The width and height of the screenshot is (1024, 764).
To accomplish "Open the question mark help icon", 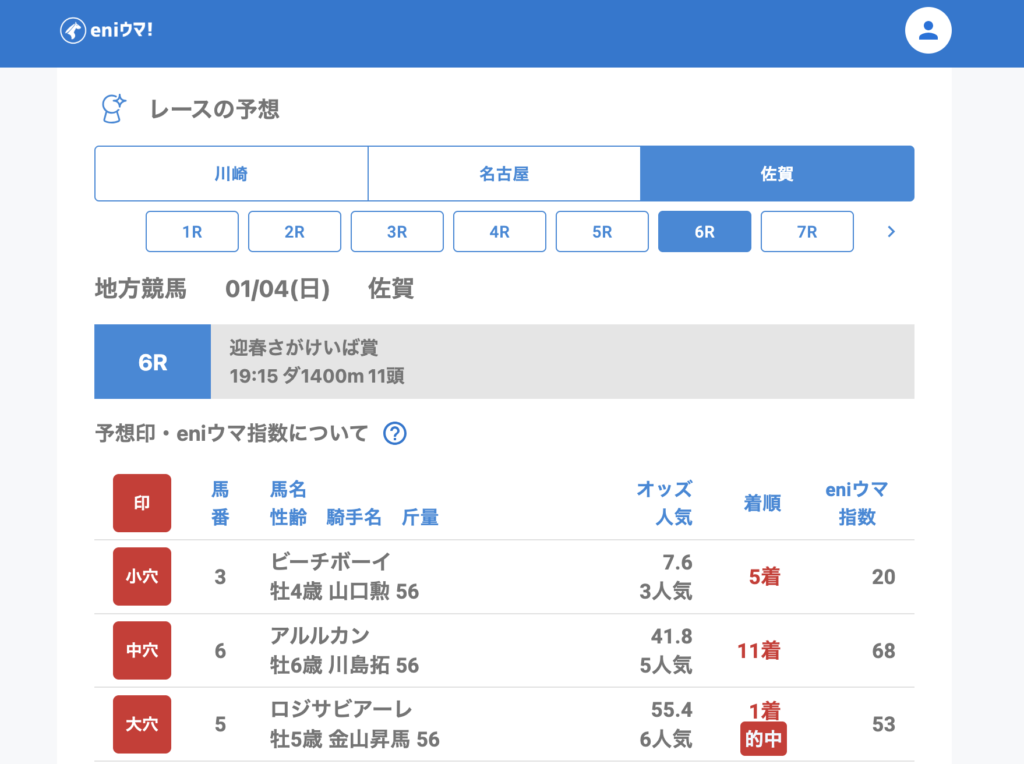I will coord(395,433).
